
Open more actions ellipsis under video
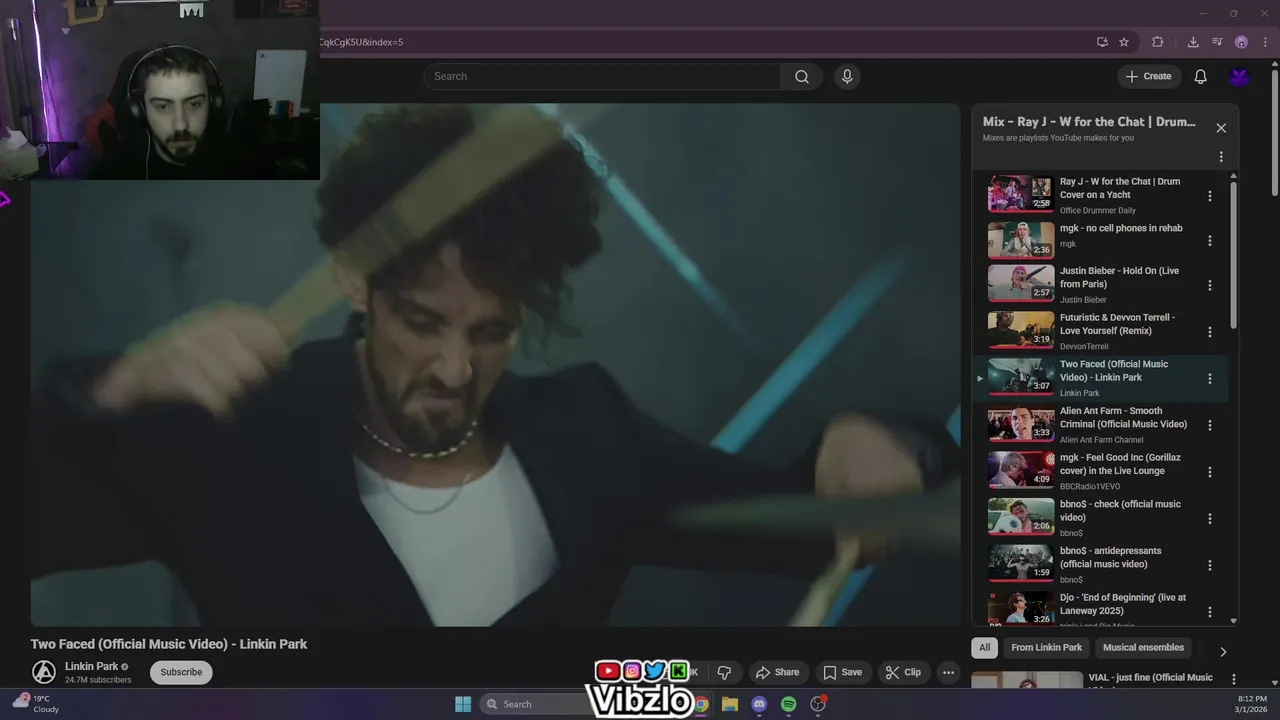[949, 672]
